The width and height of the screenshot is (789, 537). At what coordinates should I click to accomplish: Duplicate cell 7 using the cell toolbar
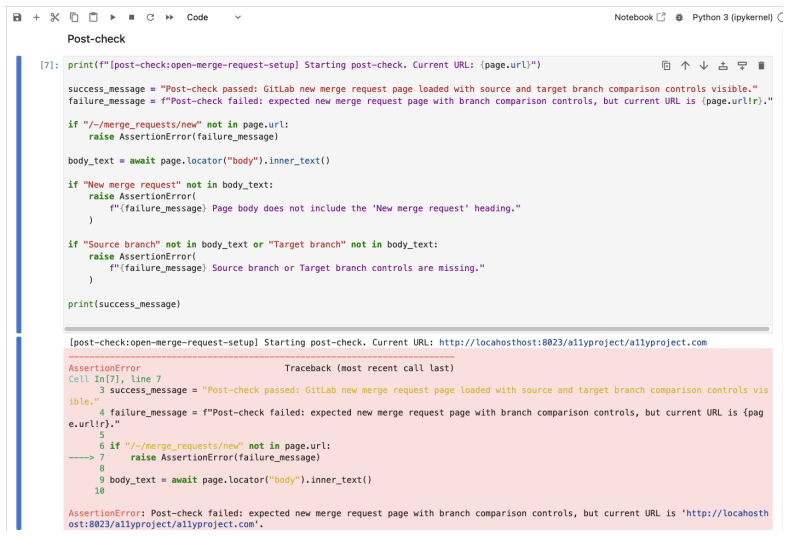point(666,65)
